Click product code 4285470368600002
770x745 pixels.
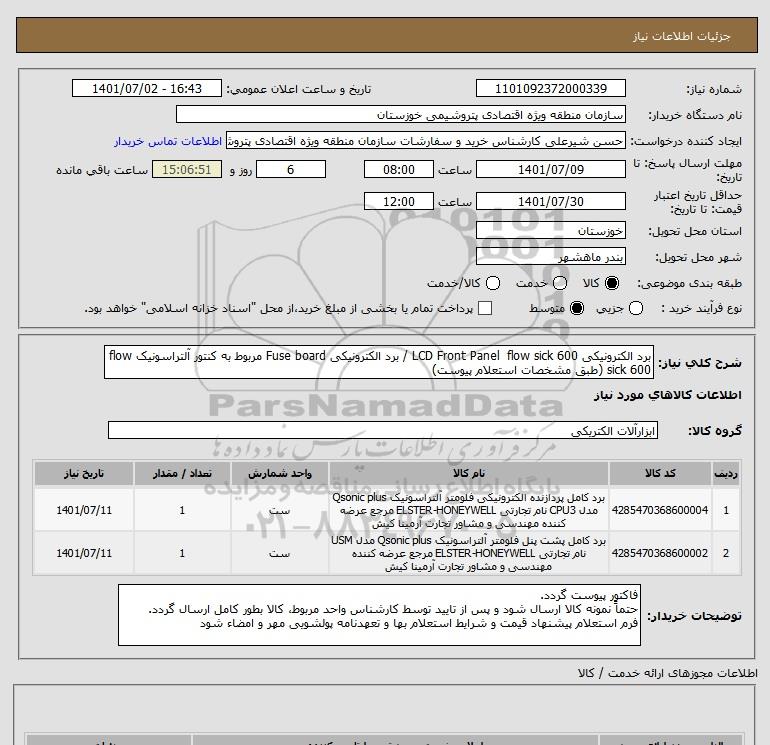660,553
